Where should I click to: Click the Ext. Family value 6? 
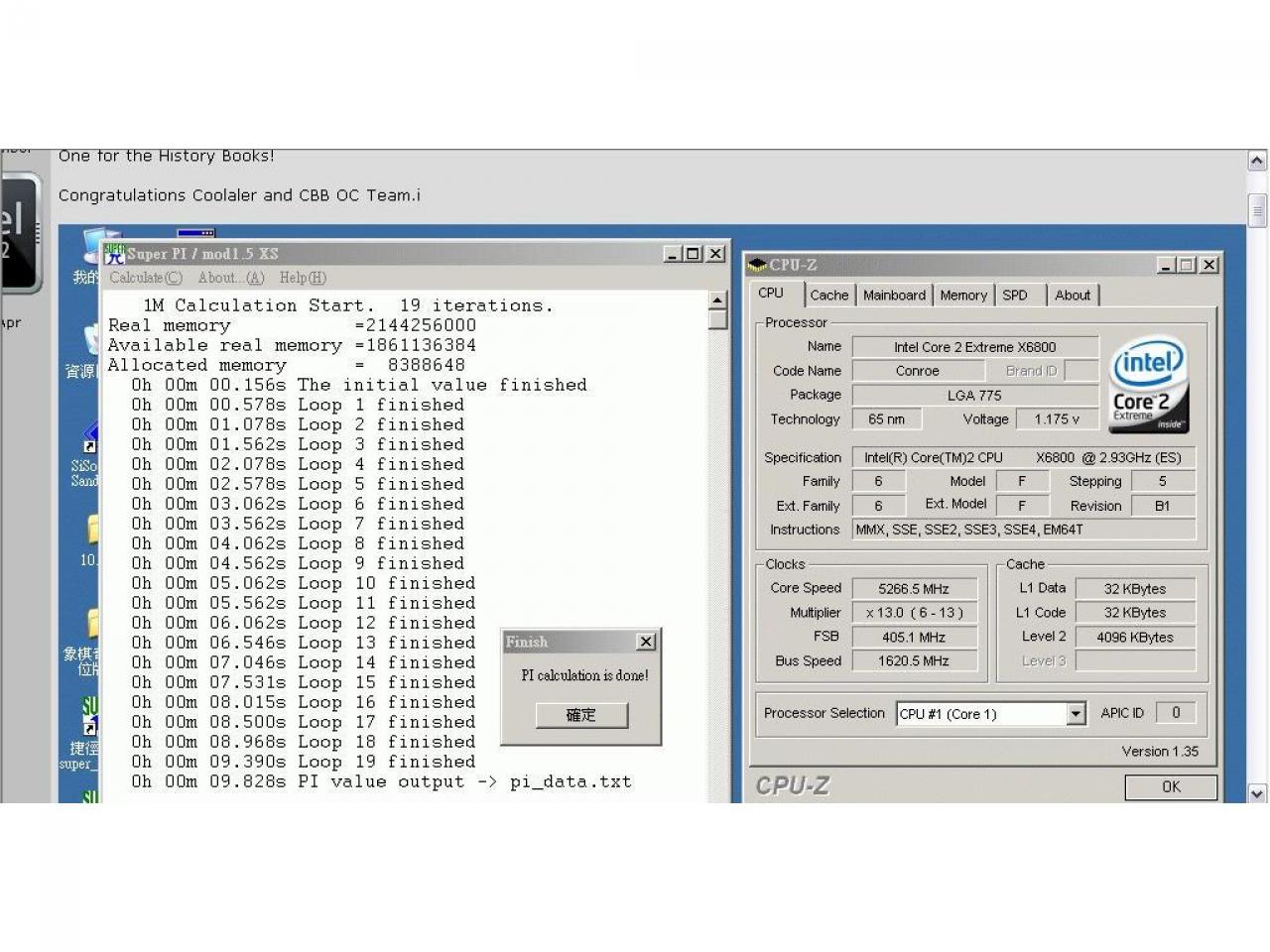(x=878, y=506)
